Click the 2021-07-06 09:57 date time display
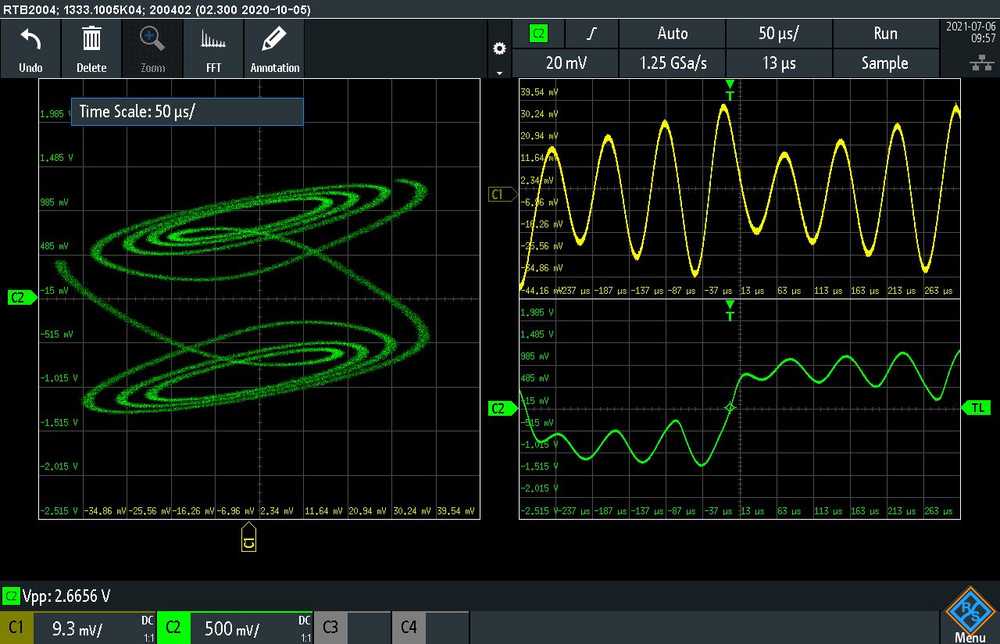The height and width of the screenshot is (644, 1000). click(x=970, y=32)
